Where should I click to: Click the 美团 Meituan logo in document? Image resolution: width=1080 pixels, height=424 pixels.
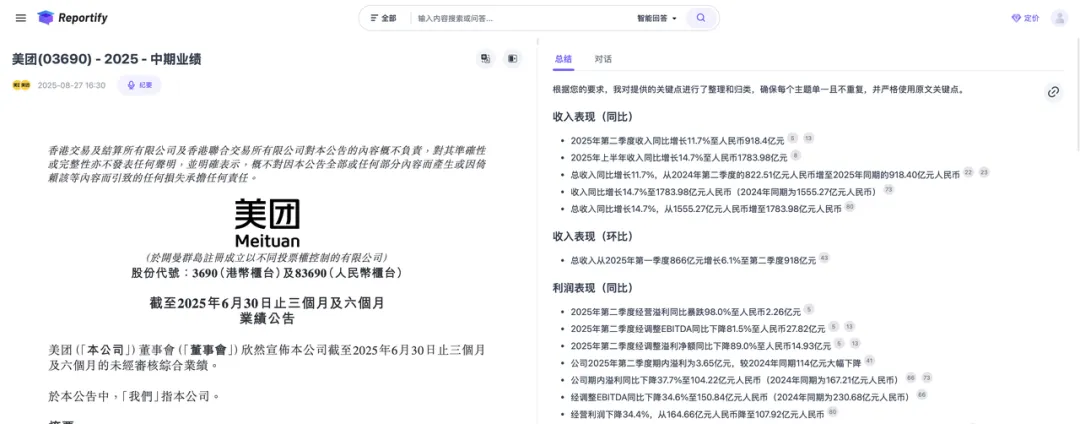tap(267, 224)
